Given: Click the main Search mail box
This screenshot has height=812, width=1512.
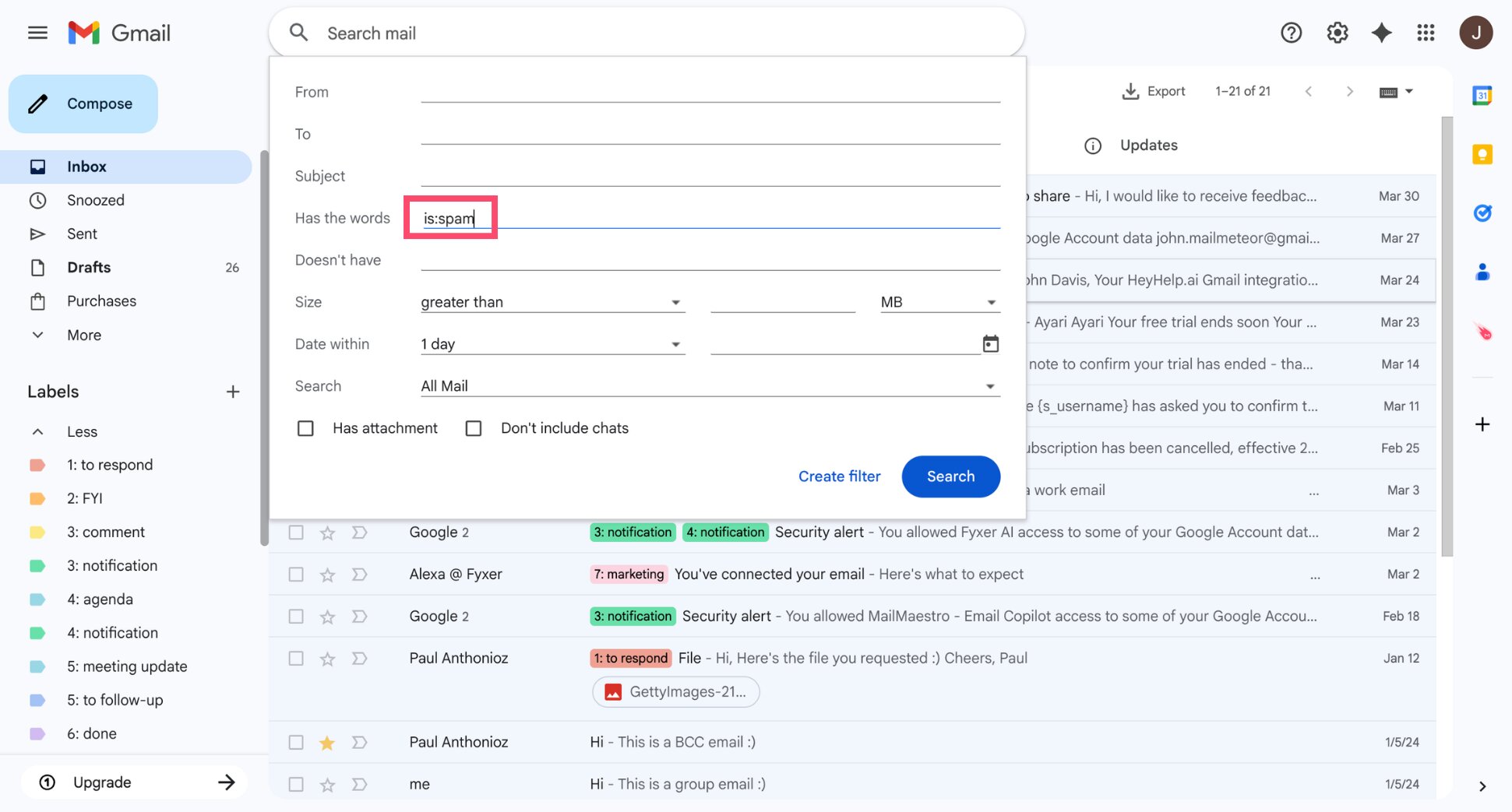Looking at the screenshot, I should pos(647,33).
